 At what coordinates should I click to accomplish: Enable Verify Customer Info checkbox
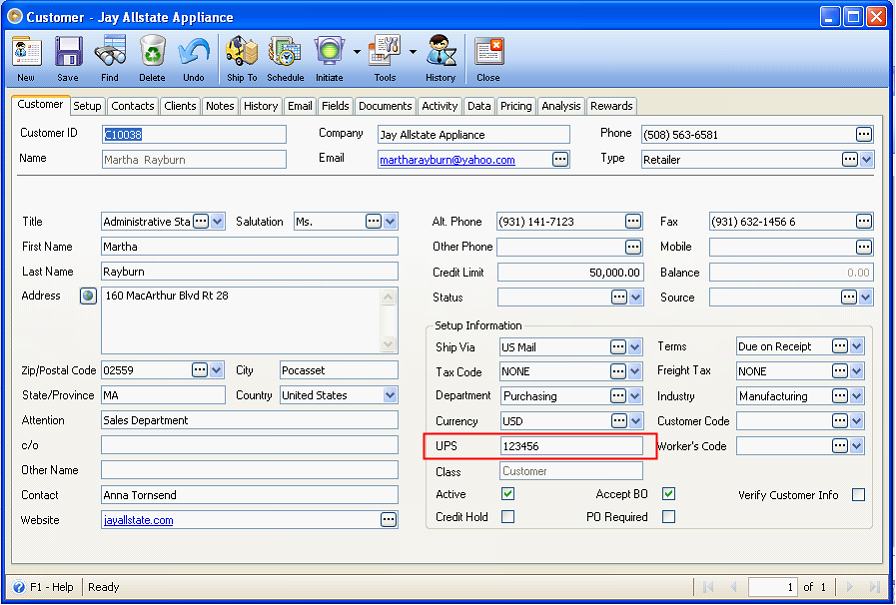tap(858, 495)
